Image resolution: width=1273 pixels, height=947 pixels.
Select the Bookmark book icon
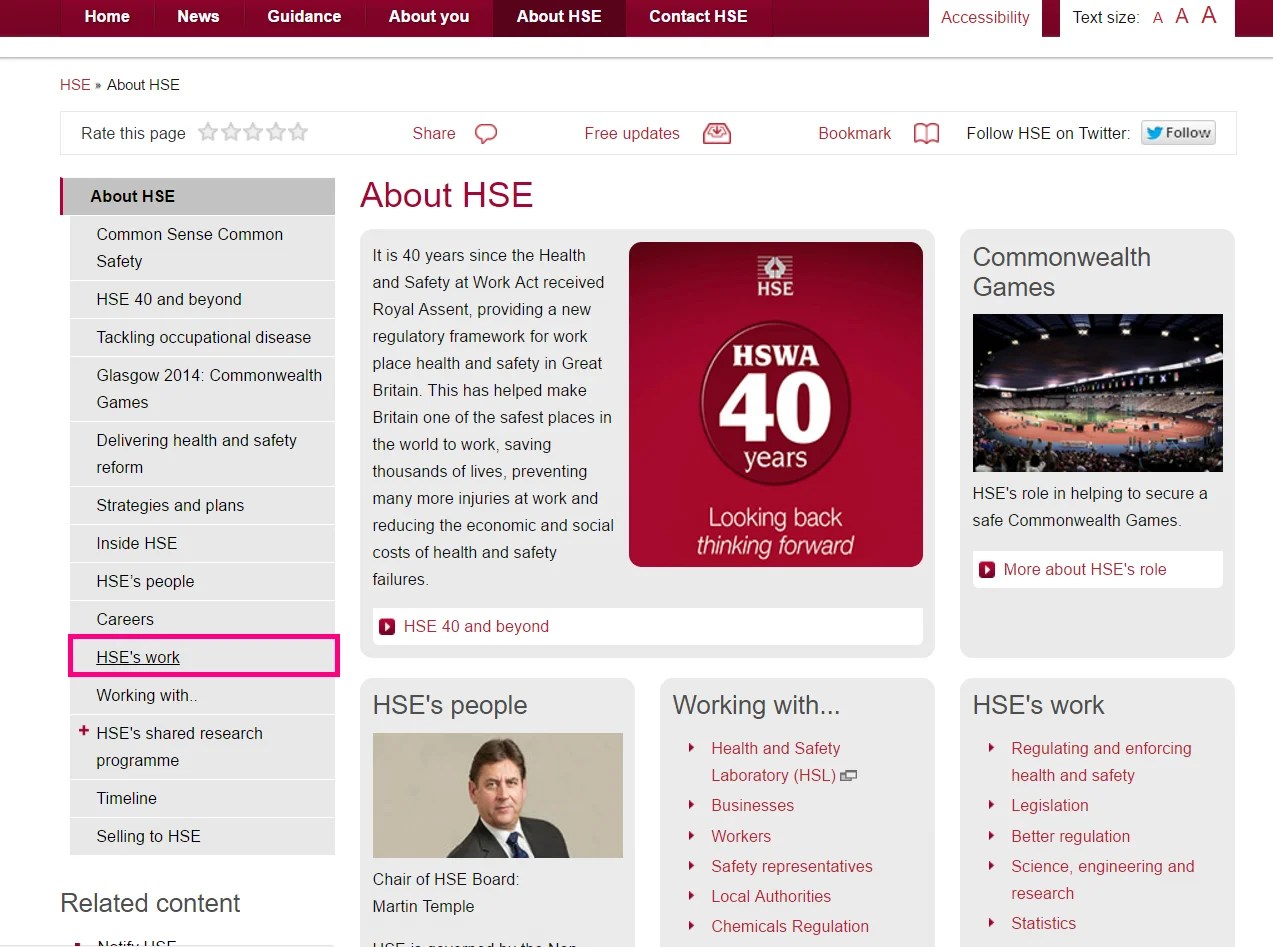point(925,132)
